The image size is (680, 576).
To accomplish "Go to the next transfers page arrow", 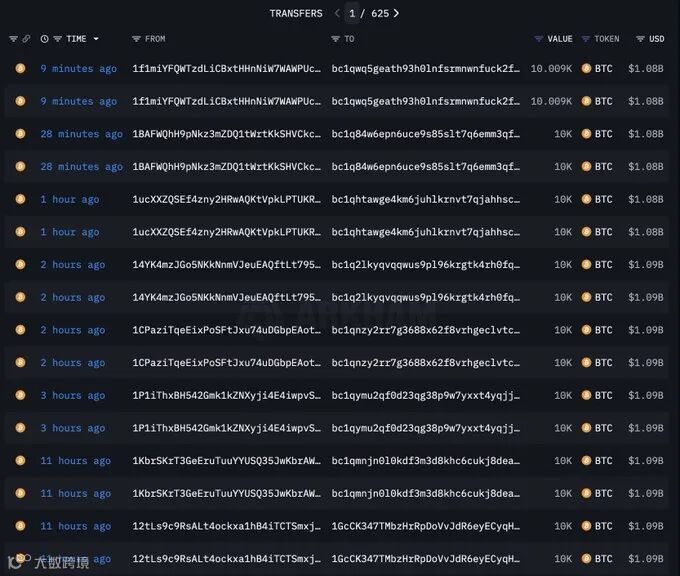I will coord(396,13).
